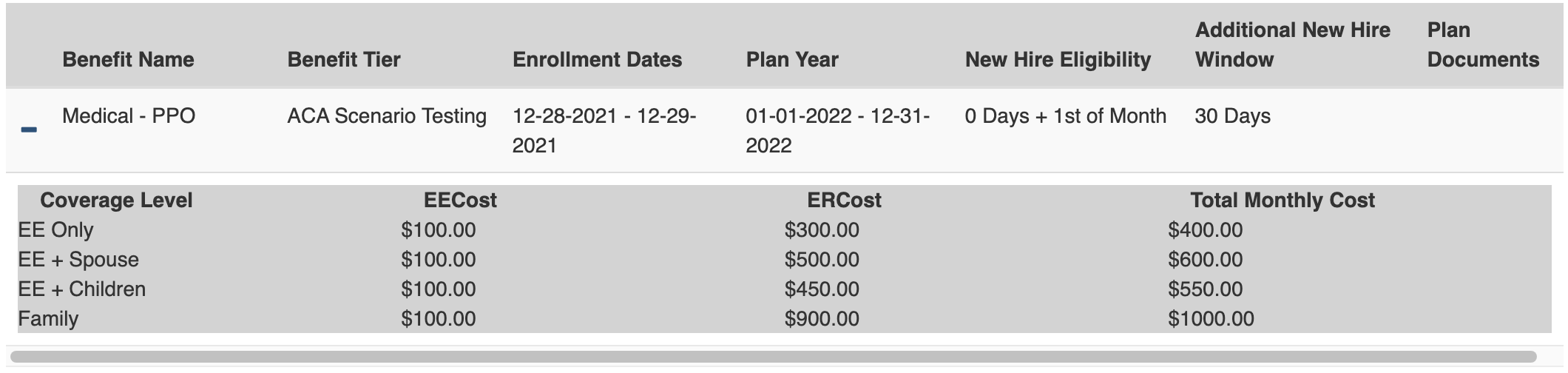Click the Benefit Tier column header
Image resolution: width=1568 pixels, height=373 pixels.
[344, 59]
